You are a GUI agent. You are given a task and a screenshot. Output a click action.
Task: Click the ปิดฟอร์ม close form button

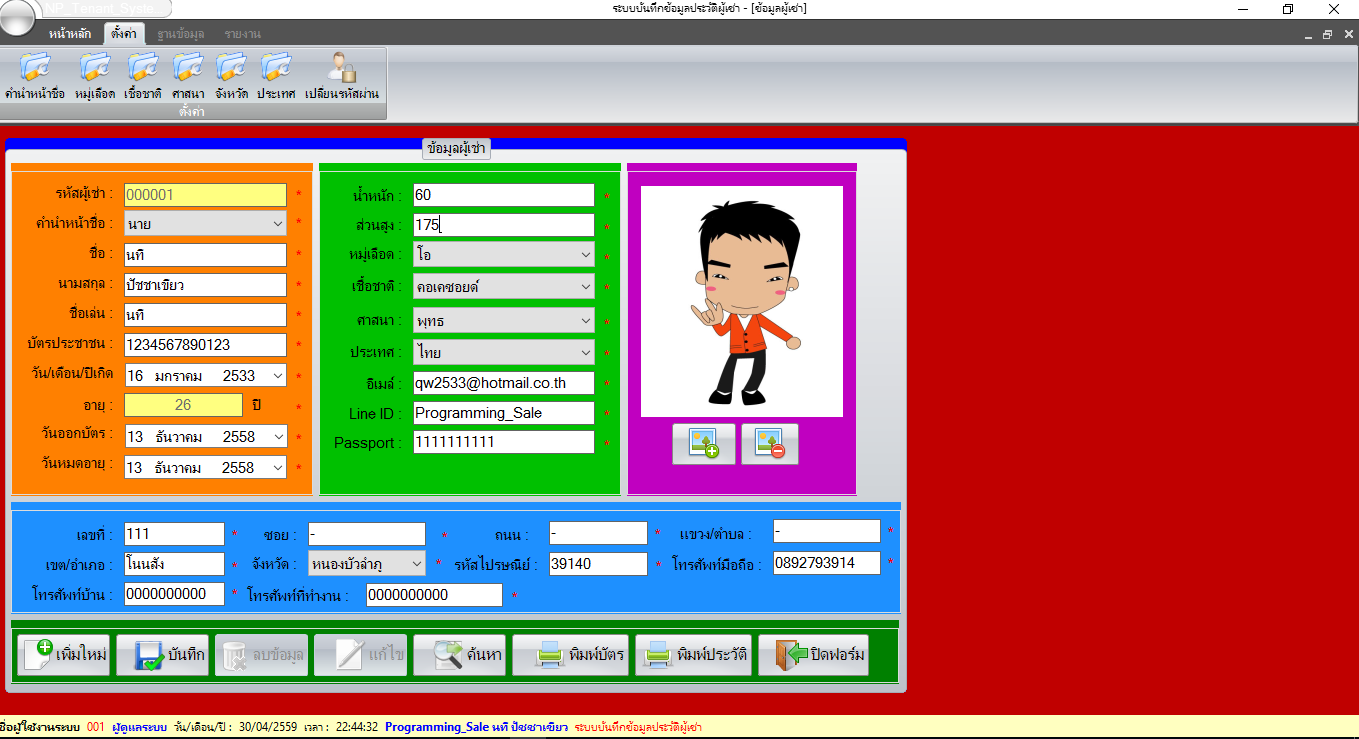tap(812, 655)
